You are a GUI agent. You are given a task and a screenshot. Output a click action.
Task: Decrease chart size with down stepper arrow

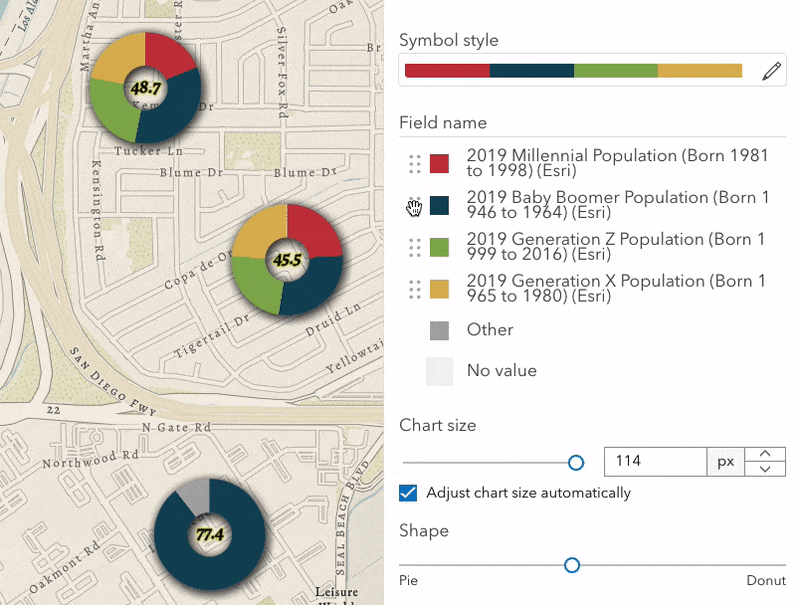pos(765,469)
